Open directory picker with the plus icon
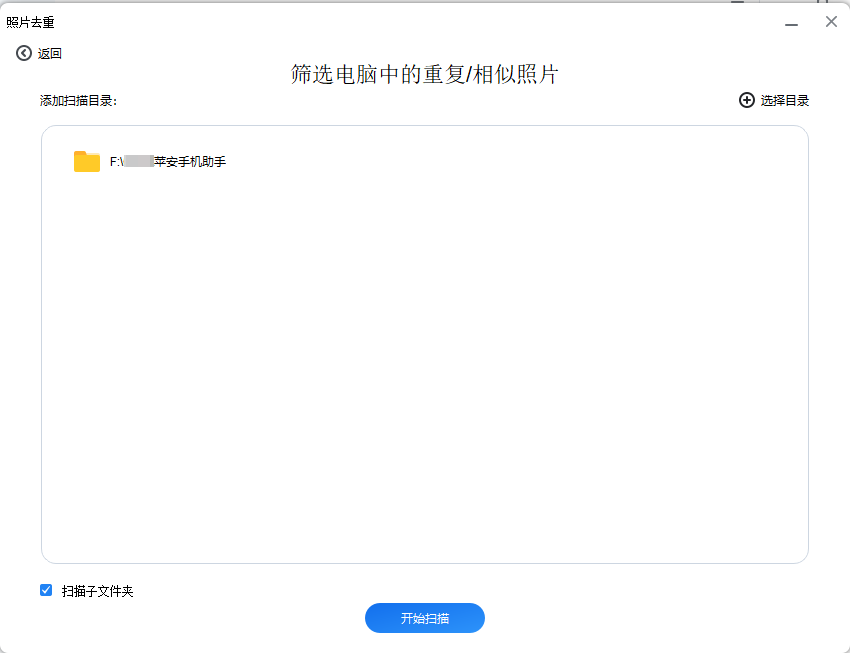The image size is (850, 653). click(746, 100)
